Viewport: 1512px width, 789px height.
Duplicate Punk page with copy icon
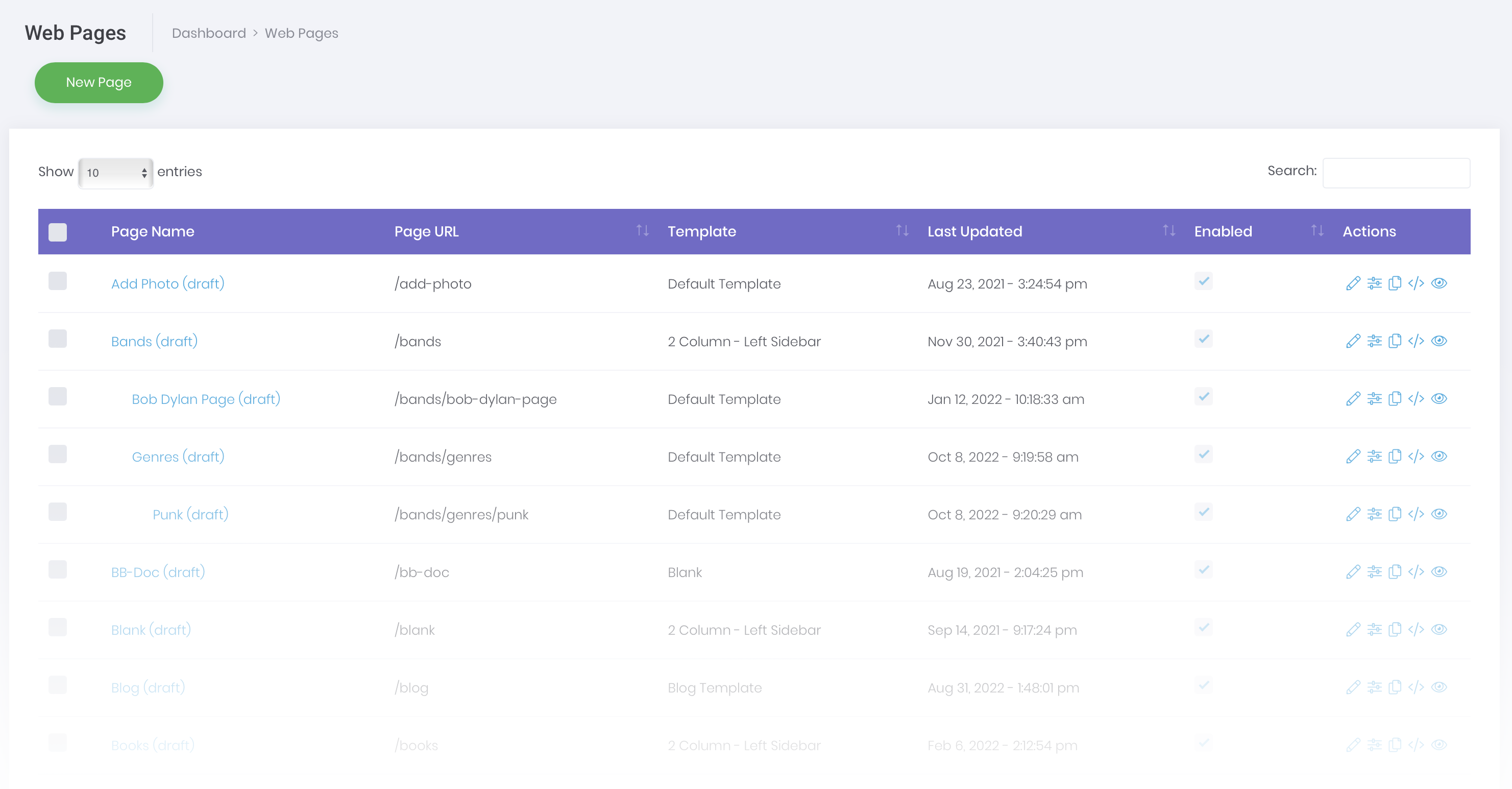[1395, 514]
